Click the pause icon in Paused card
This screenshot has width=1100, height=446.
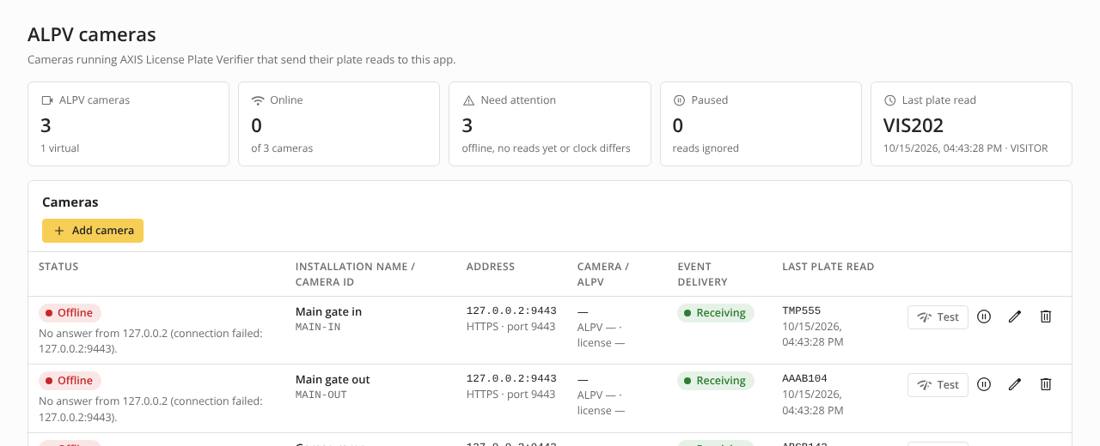(678, 100)
